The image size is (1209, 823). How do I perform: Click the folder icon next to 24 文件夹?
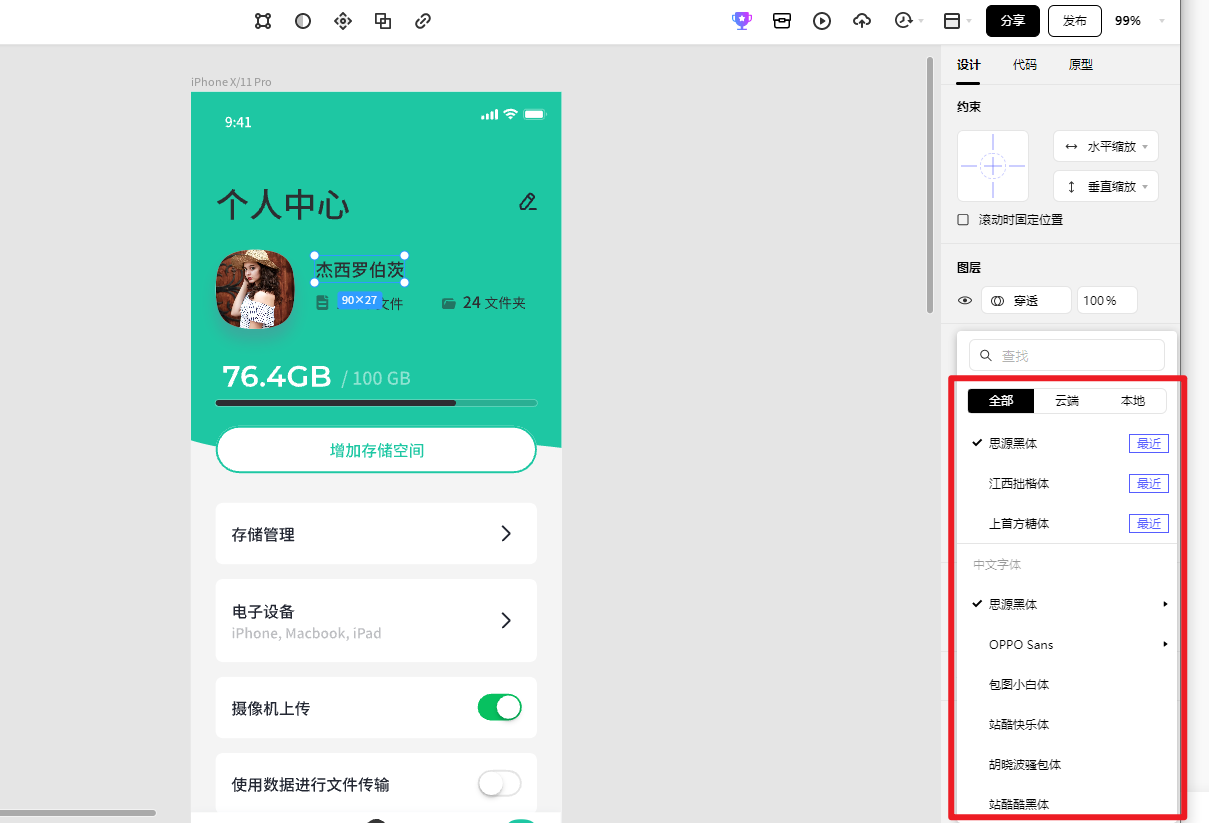pyautogui.click(x=449, y=303)
